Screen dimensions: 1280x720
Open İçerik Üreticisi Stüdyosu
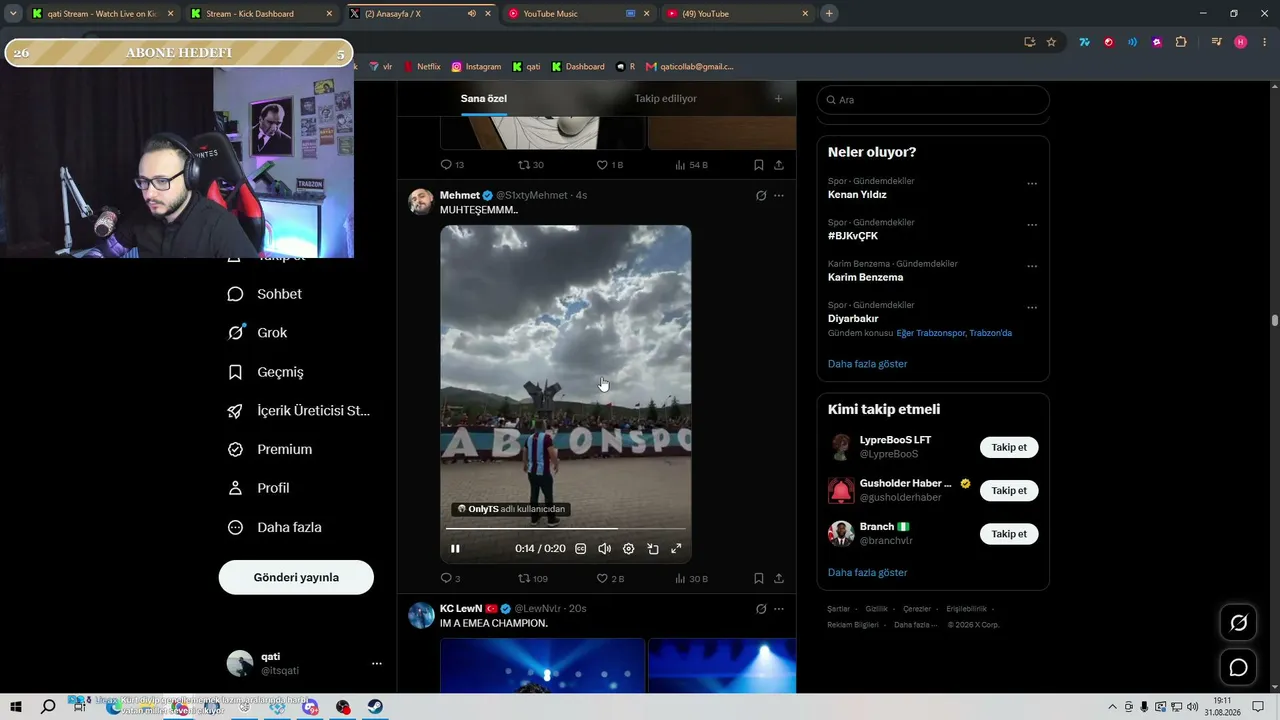299,411
